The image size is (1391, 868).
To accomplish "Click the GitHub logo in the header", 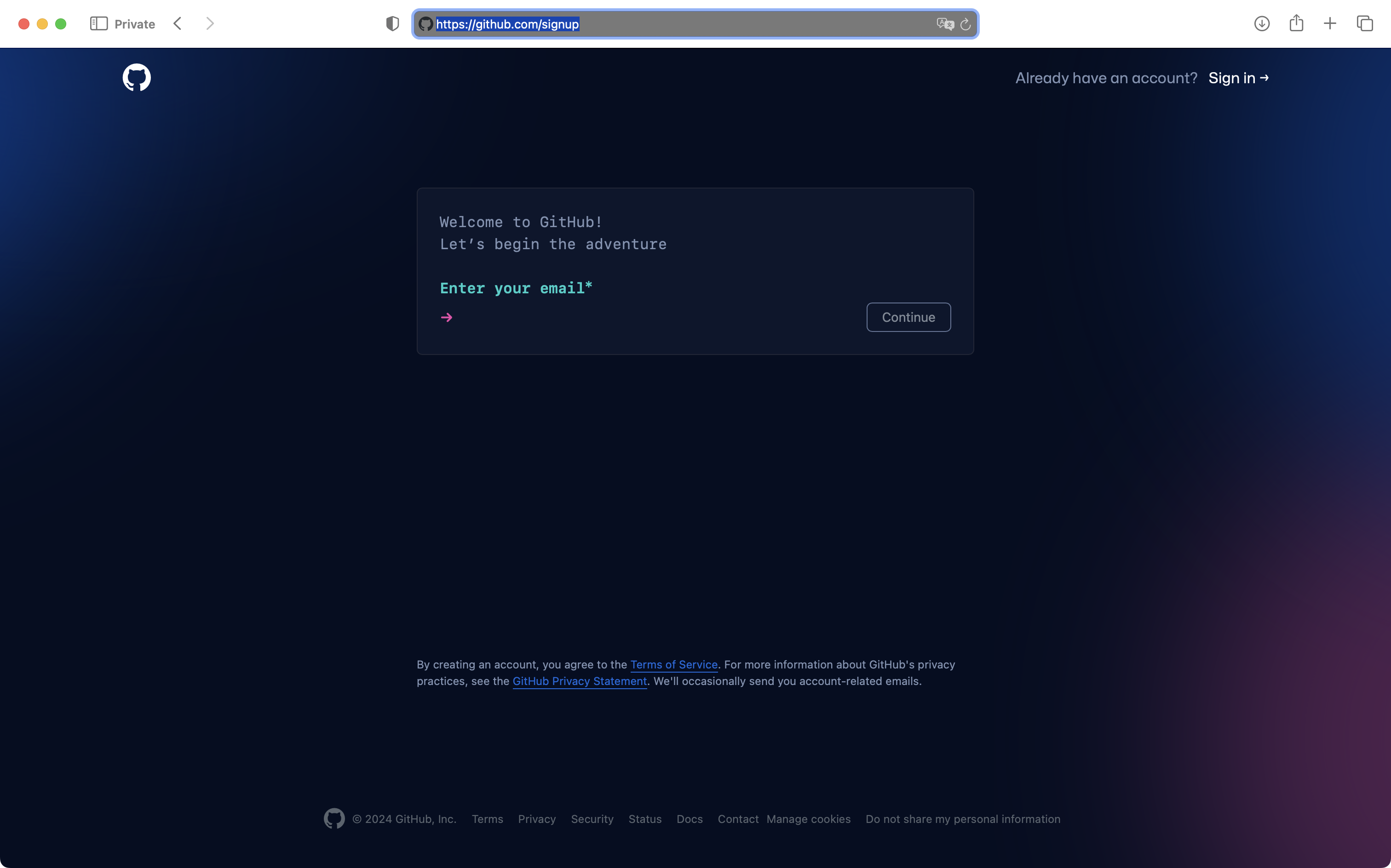I will pyautogui.click(x=137, y=78).
